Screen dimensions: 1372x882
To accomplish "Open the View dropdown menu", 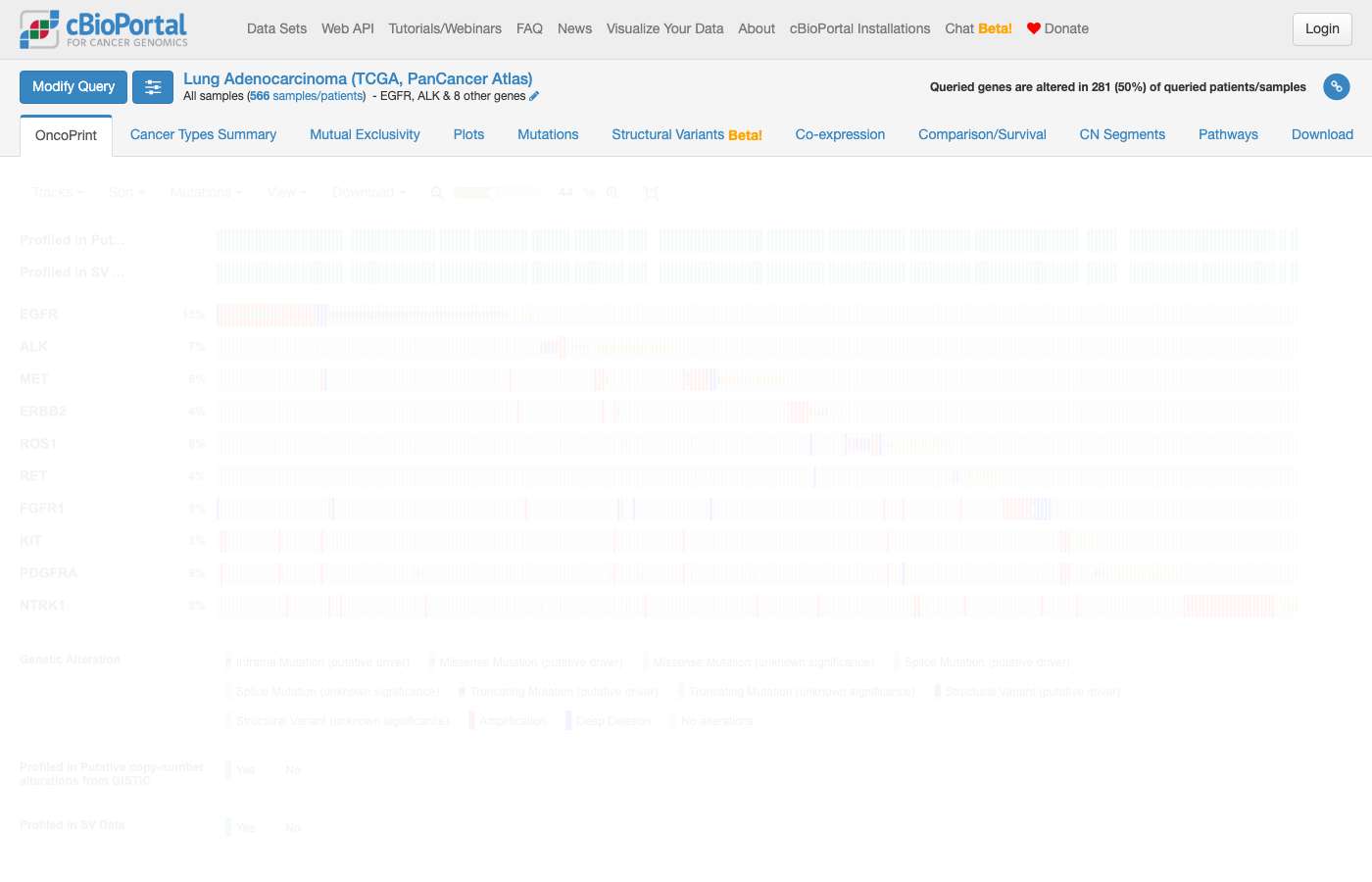I will pyautogui.click(x=286, y=192).
